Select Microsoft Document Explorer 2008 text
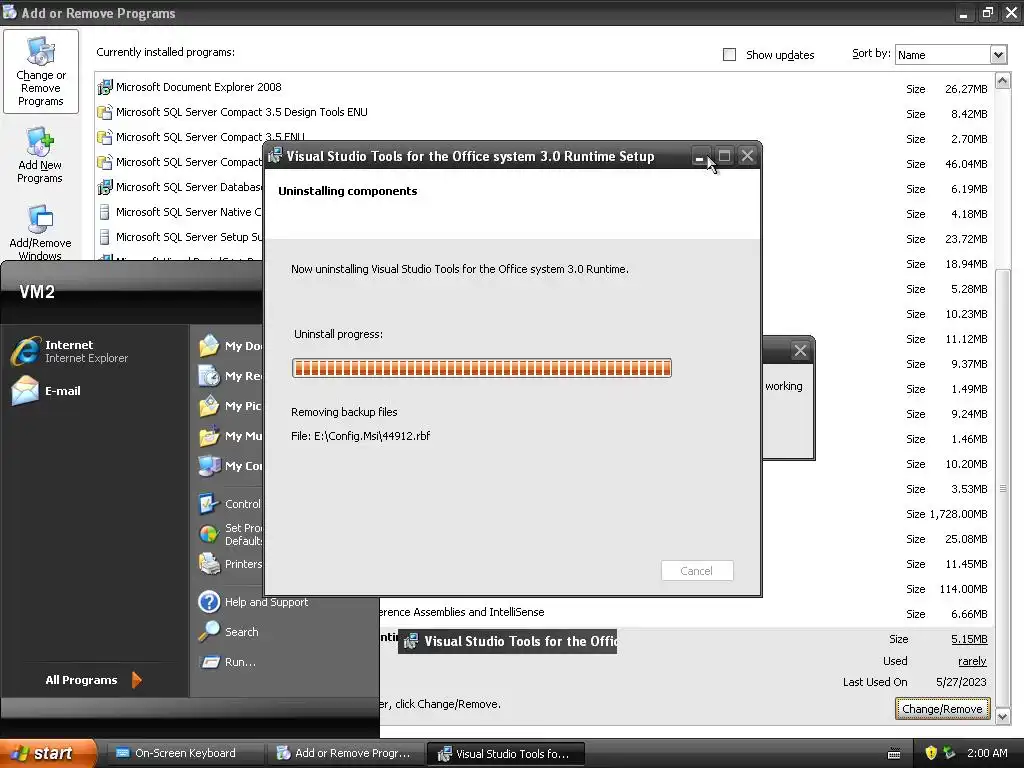 [x=199, y=87]
